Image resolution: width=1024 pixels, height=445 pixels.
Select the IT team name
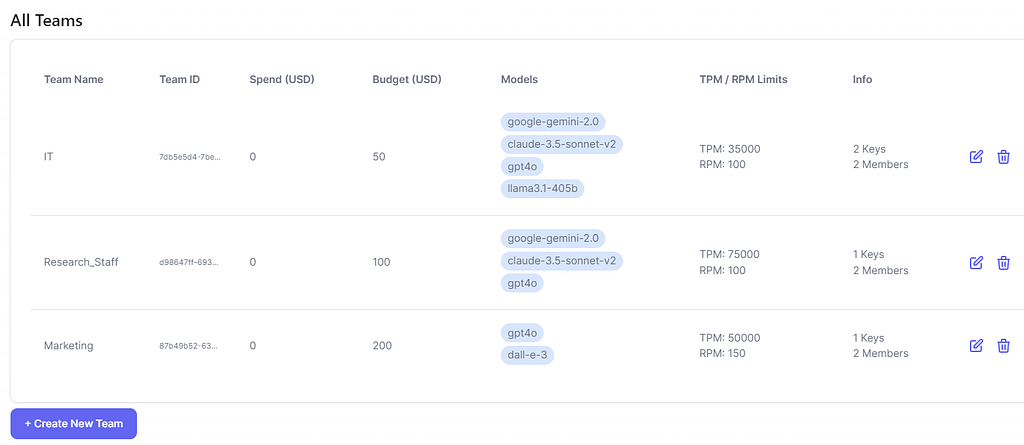48,157
